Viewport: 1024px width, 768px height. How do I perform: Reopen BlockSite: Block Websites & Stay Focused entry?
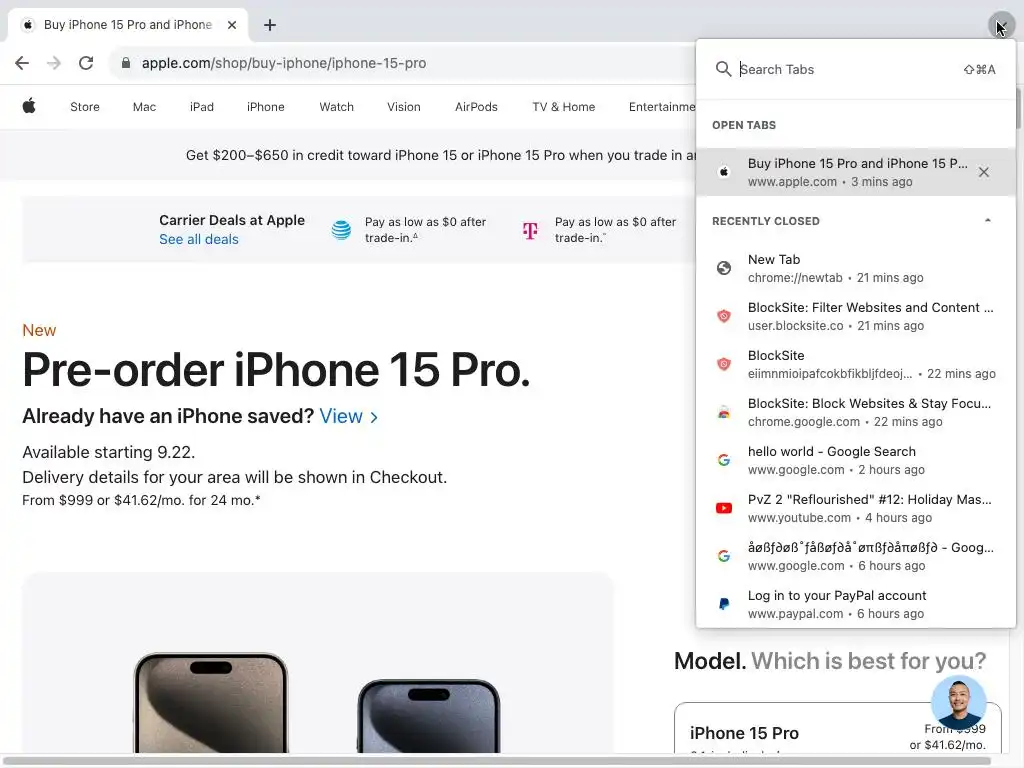(x=856, y=412)
